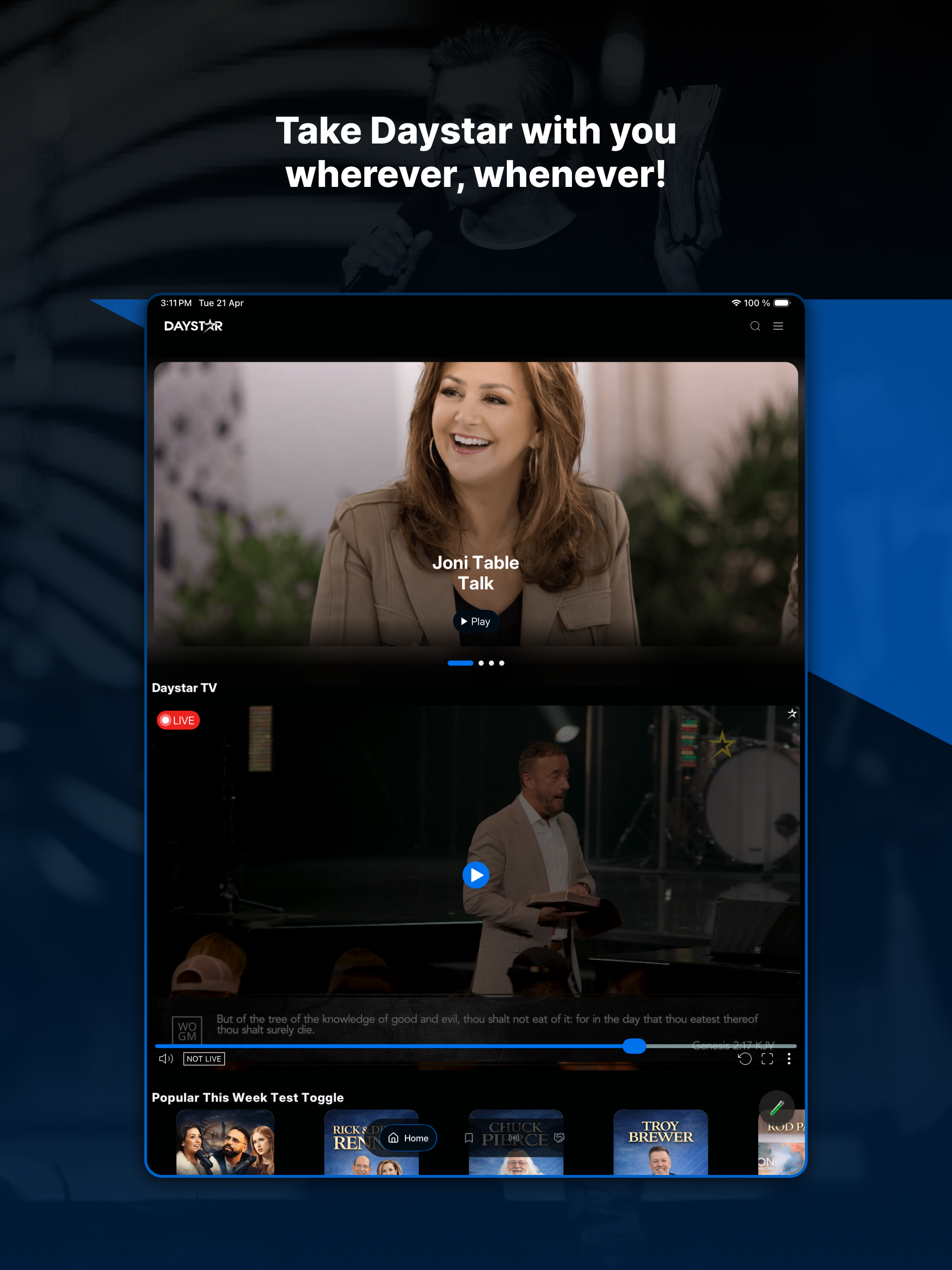Screen dimensions: 952x1270
Task: Select the first active carousel indicator
Action: pyautogui.click(x=460, y=663)
